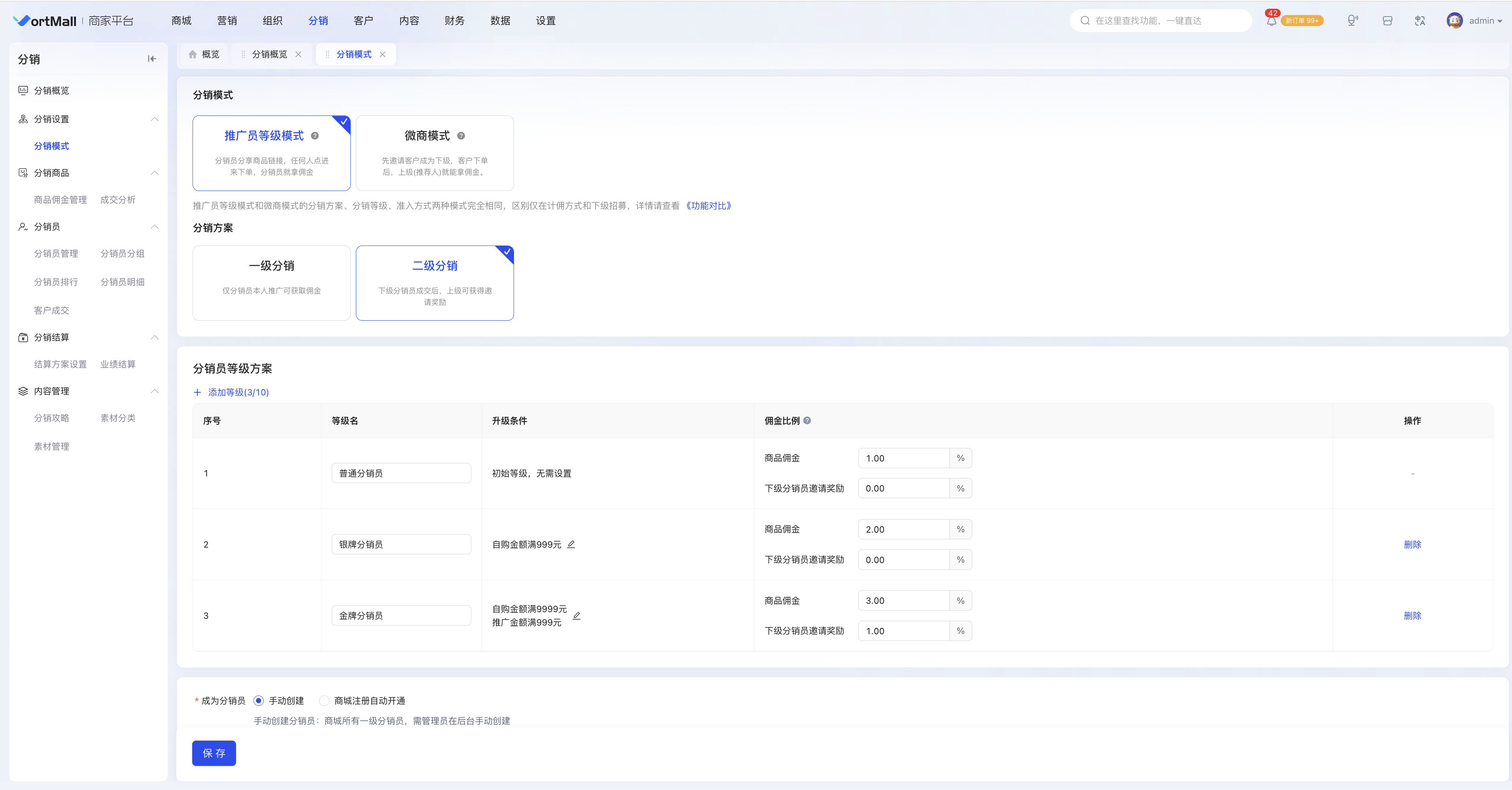Collapse the 分销结算 menu group
Viewport: 1512px width, 790px height.
[x=154, y=338]
